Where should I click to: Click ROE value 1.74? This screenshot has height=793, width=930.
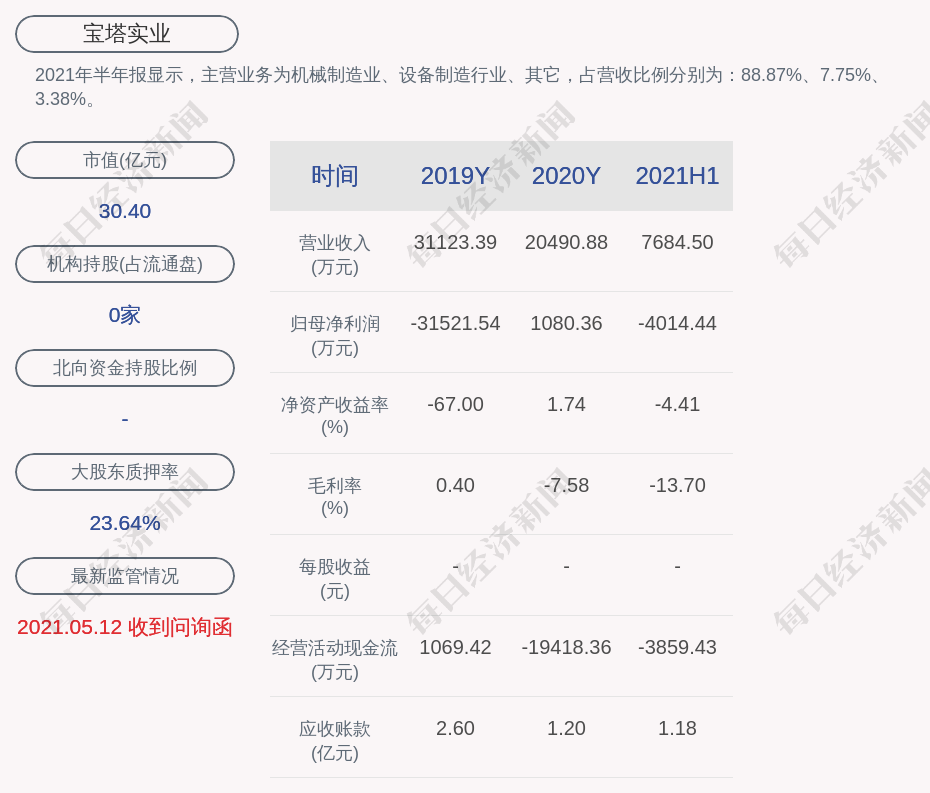(566, 405)
